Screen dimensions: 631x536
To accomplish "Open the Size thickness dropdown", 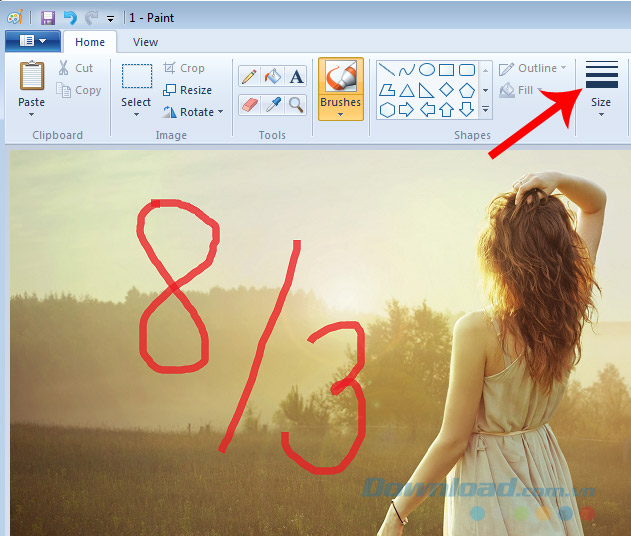I will 601,114.
